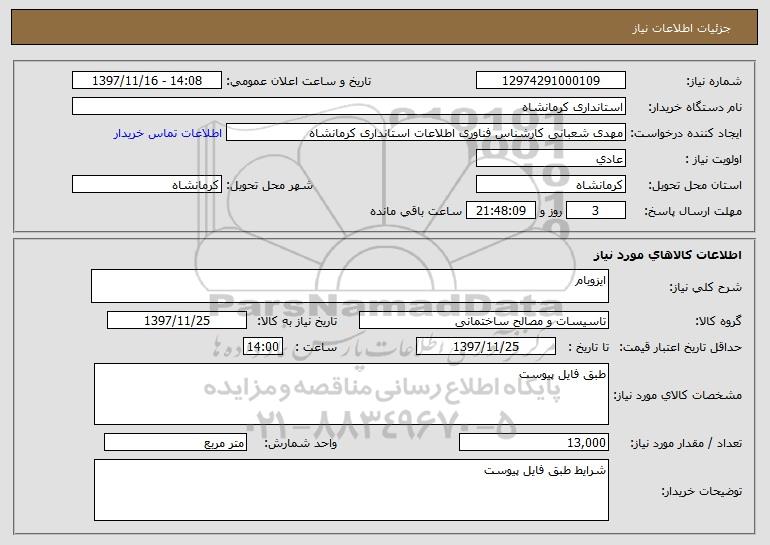This screenshot has width=770, height=545.
Task: Select the remaining time field 21:48:09
Action: click(x=500, y=211)
